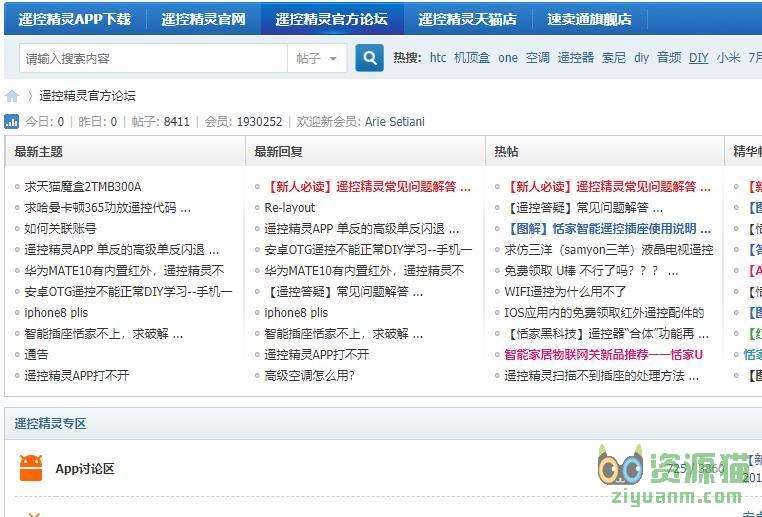Click the home icon in breadcrumb

[12, 96]
